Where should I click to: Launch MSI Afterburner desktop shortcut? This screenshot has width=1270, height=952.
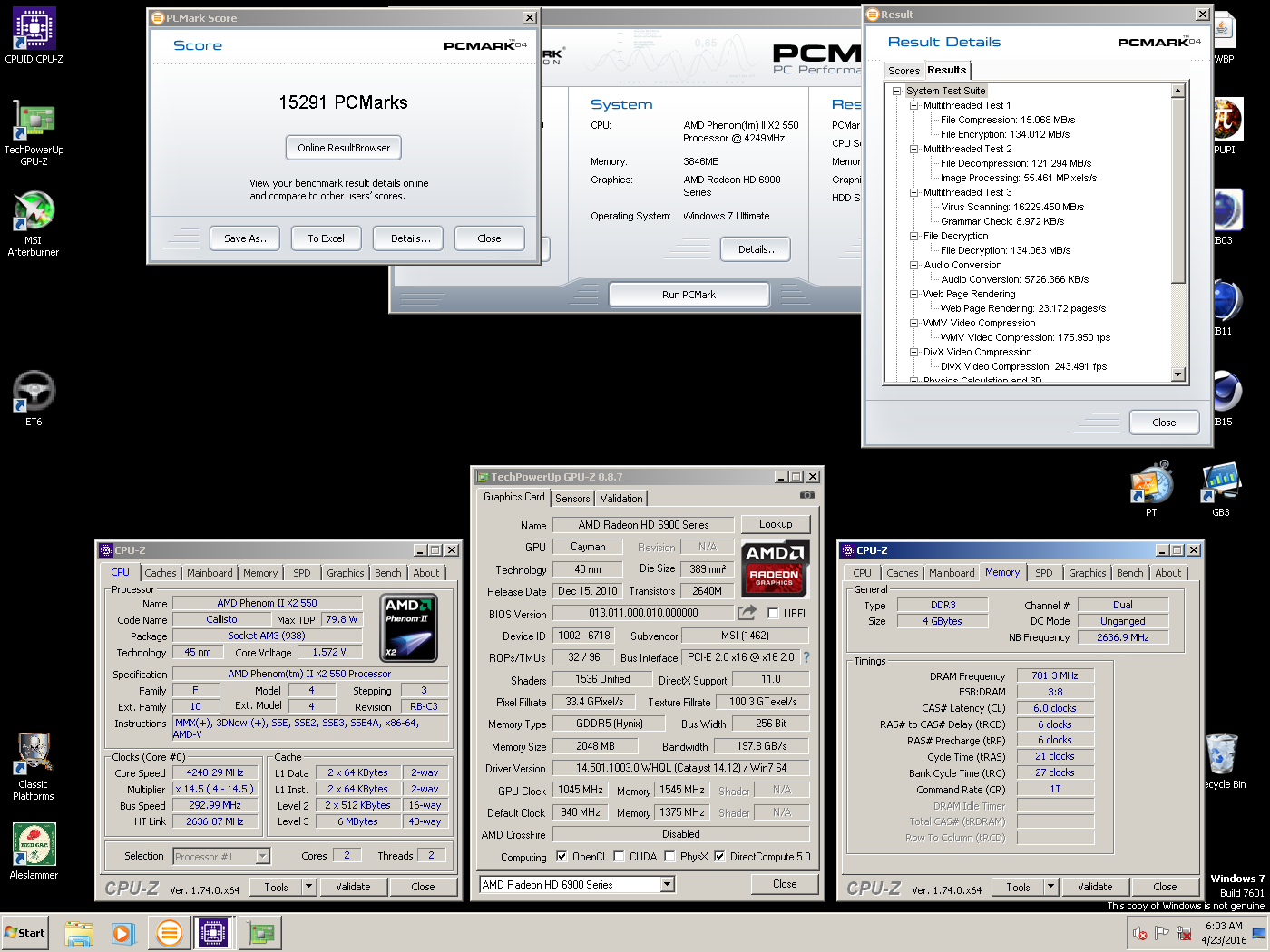pyautogui.click(x=34, y=223)
